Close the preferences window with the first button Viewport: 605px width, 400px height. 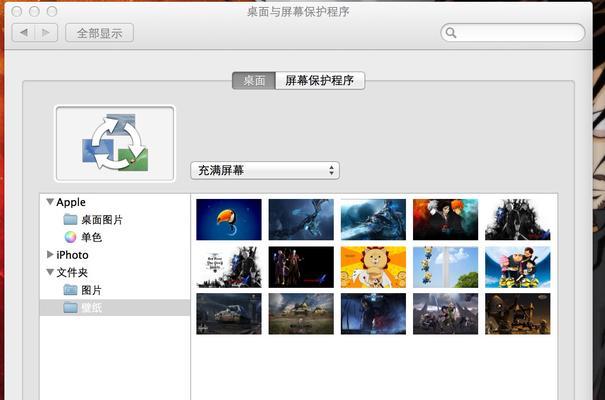pos(17,11)
